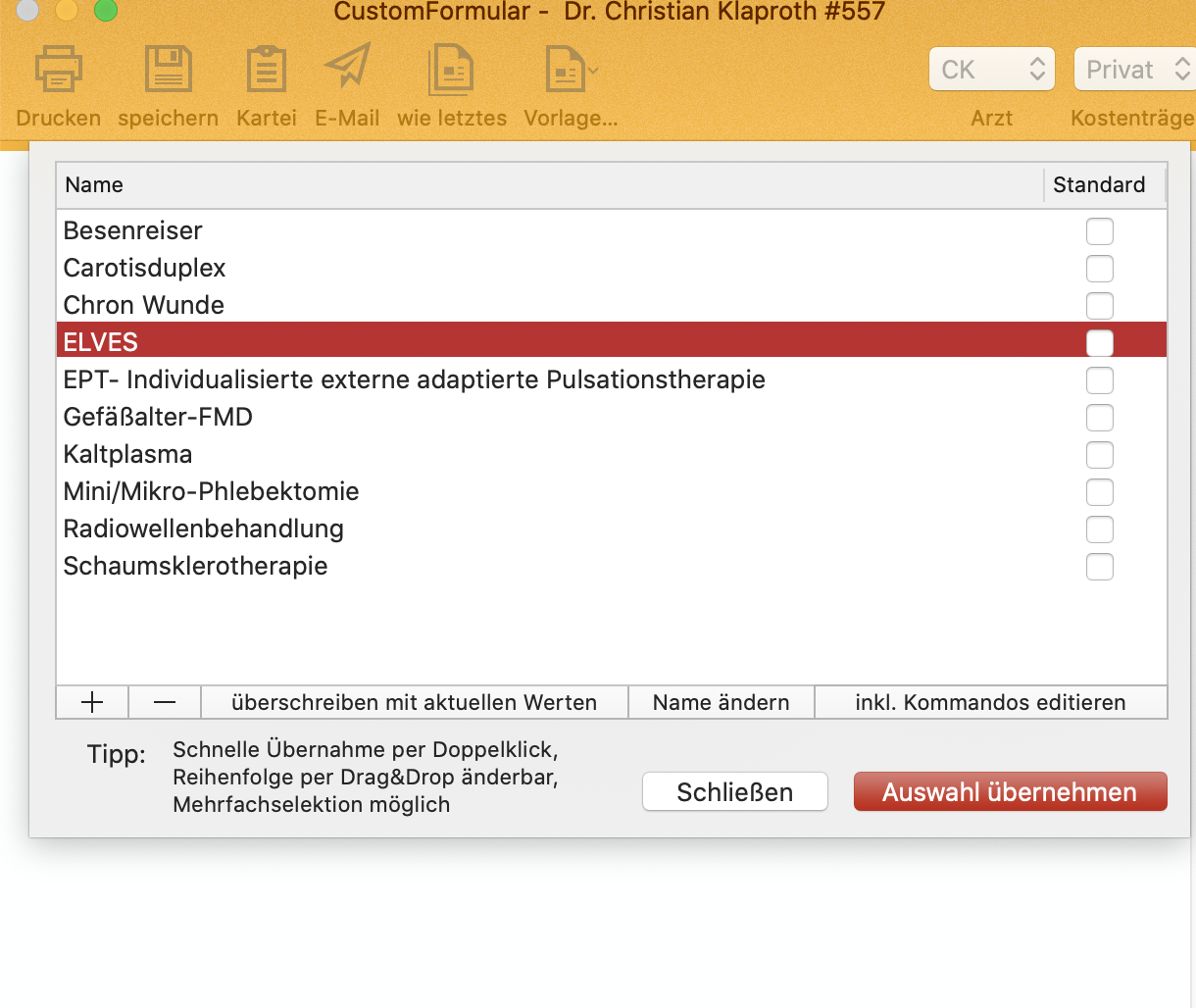Click the Name column header
Screen dimensions: 1196x1008
coord(550,185)
